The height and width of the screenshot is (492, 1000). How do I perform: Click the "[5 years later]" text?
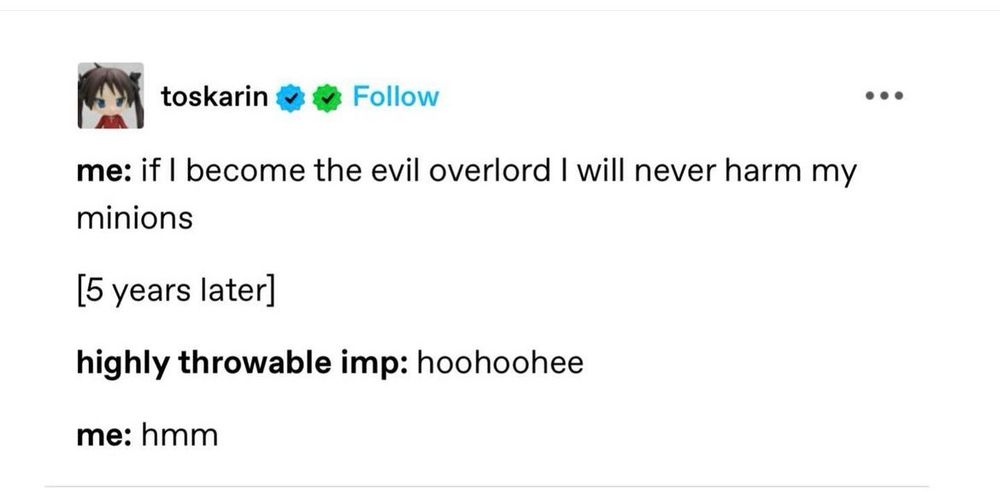point(175,295)
